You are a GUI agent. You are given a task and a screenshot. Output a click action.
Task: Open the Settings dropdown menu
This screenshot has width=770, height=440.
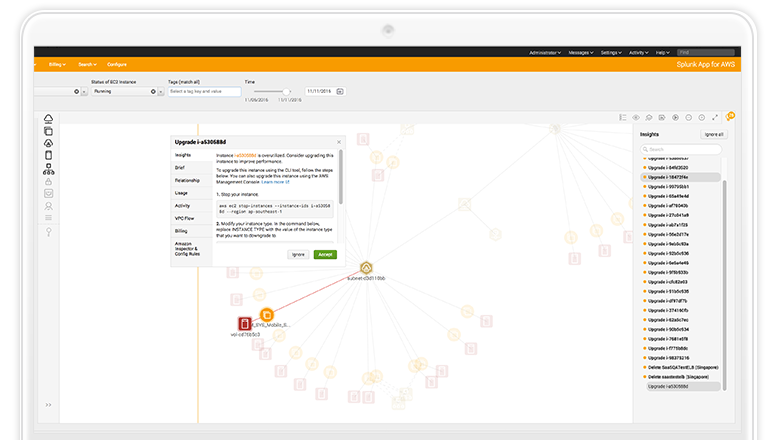tap(611, 53)
